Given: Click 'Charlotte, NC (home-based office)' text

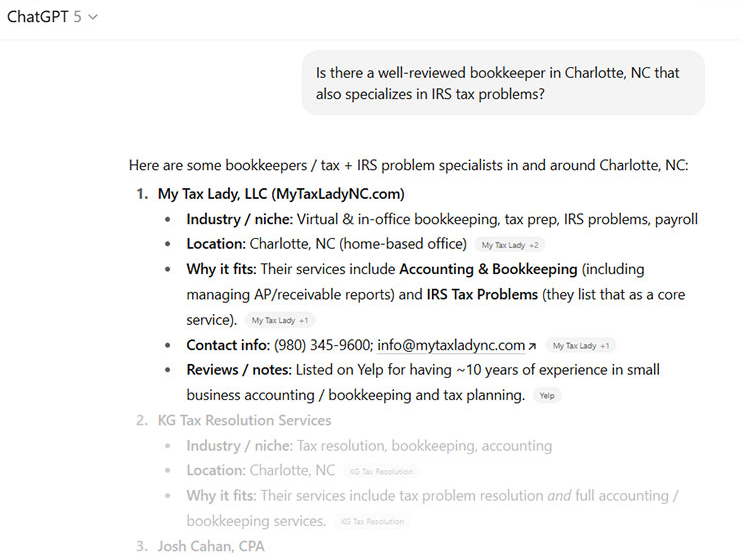Looking at the screenshot, I should pos(358,244).
